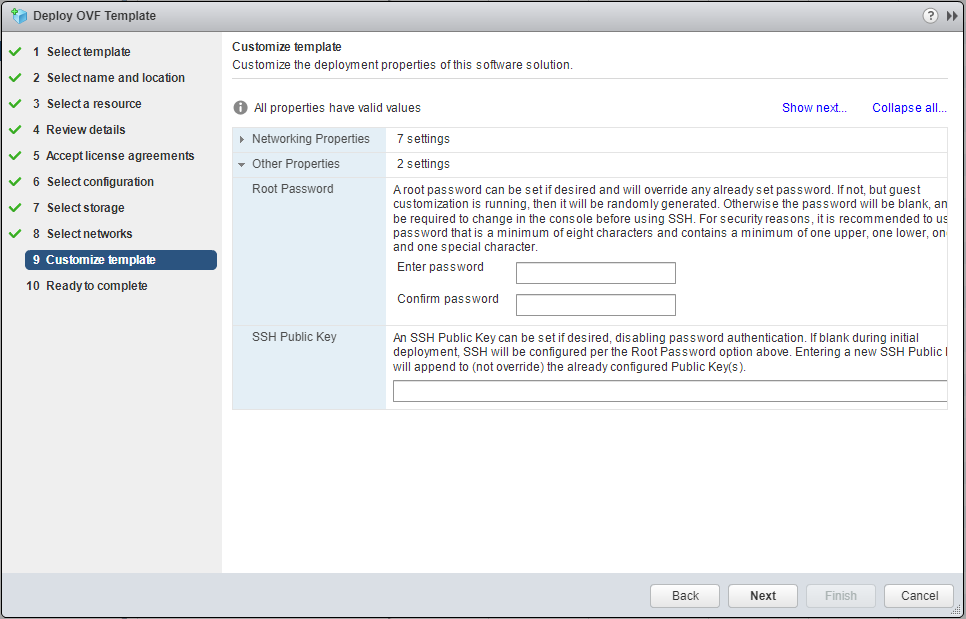Click the checkmark for Accept license agreements
The image size is (966, 619).
coord(15,156)
